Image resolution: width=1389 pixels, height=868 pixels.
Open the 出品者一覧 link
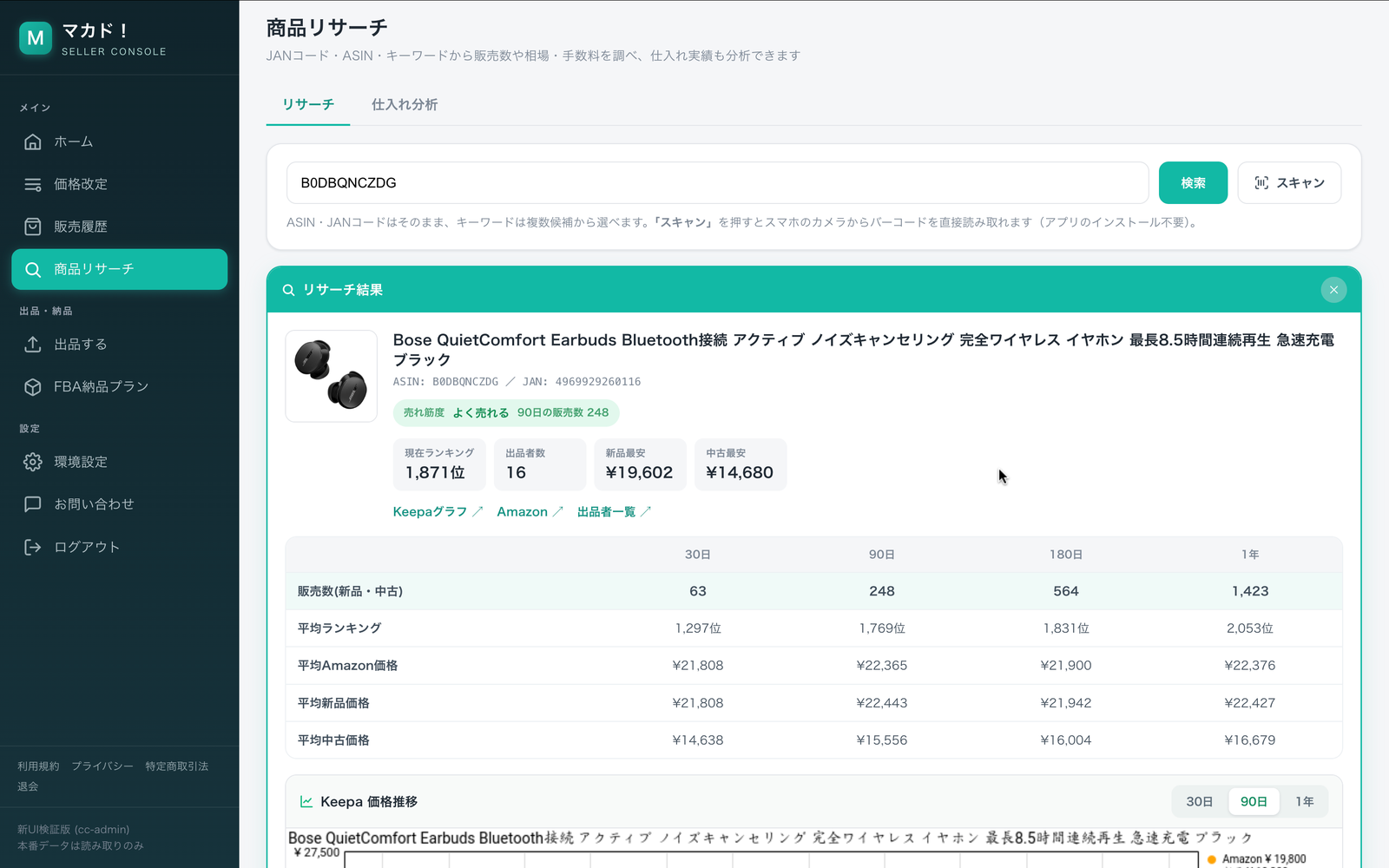pyautogui.click(x=614, y=512)
